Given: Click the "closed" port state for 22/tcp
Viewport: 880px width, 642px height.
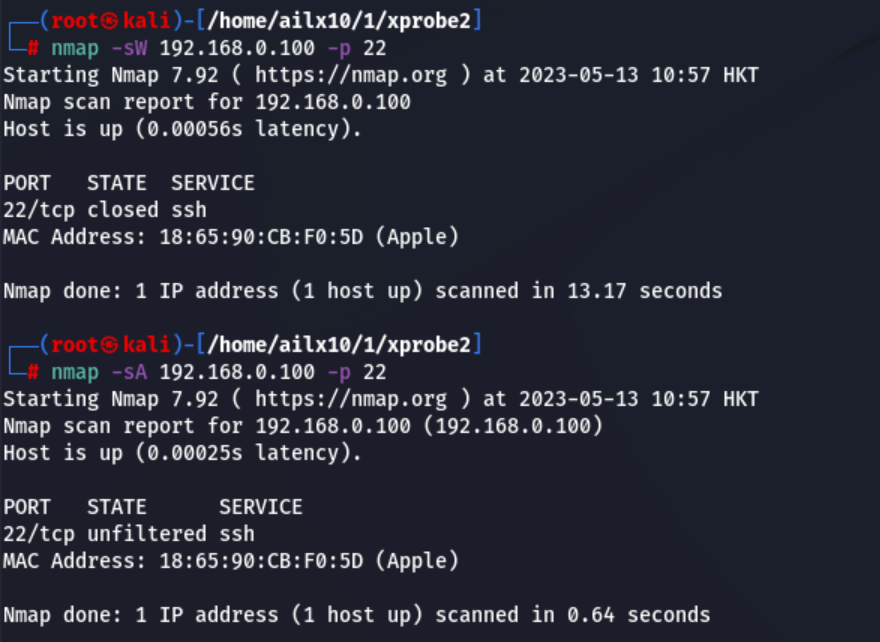Looking at the screenshot, I should point(122,210).
